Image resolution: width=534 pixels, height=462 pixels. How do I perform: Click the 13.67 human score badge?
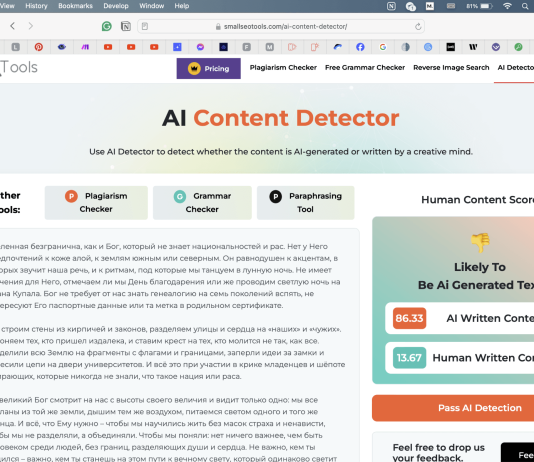(x=409, y=358)
